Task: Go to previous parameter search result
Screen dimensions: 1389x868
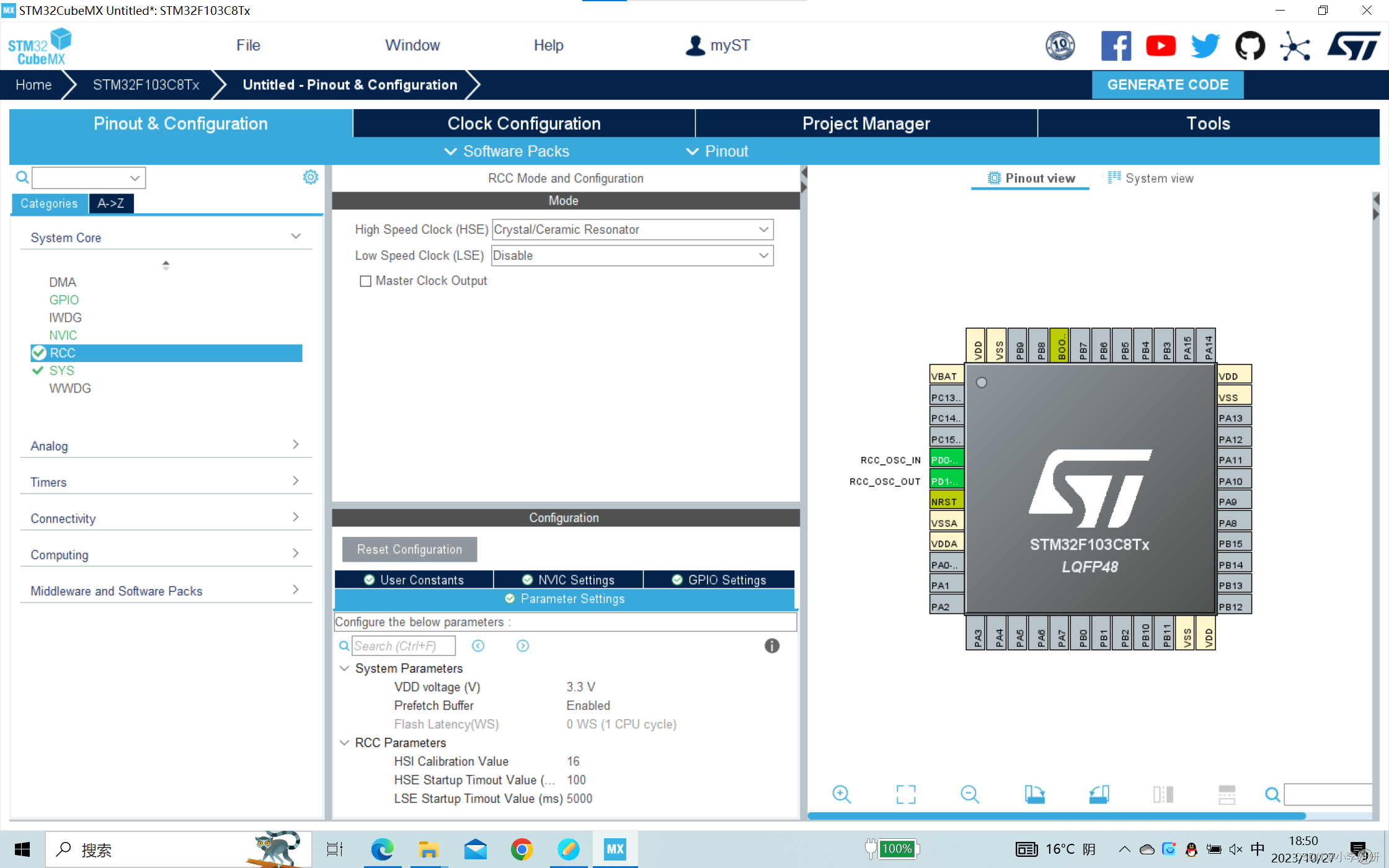Action: point(478,646)
